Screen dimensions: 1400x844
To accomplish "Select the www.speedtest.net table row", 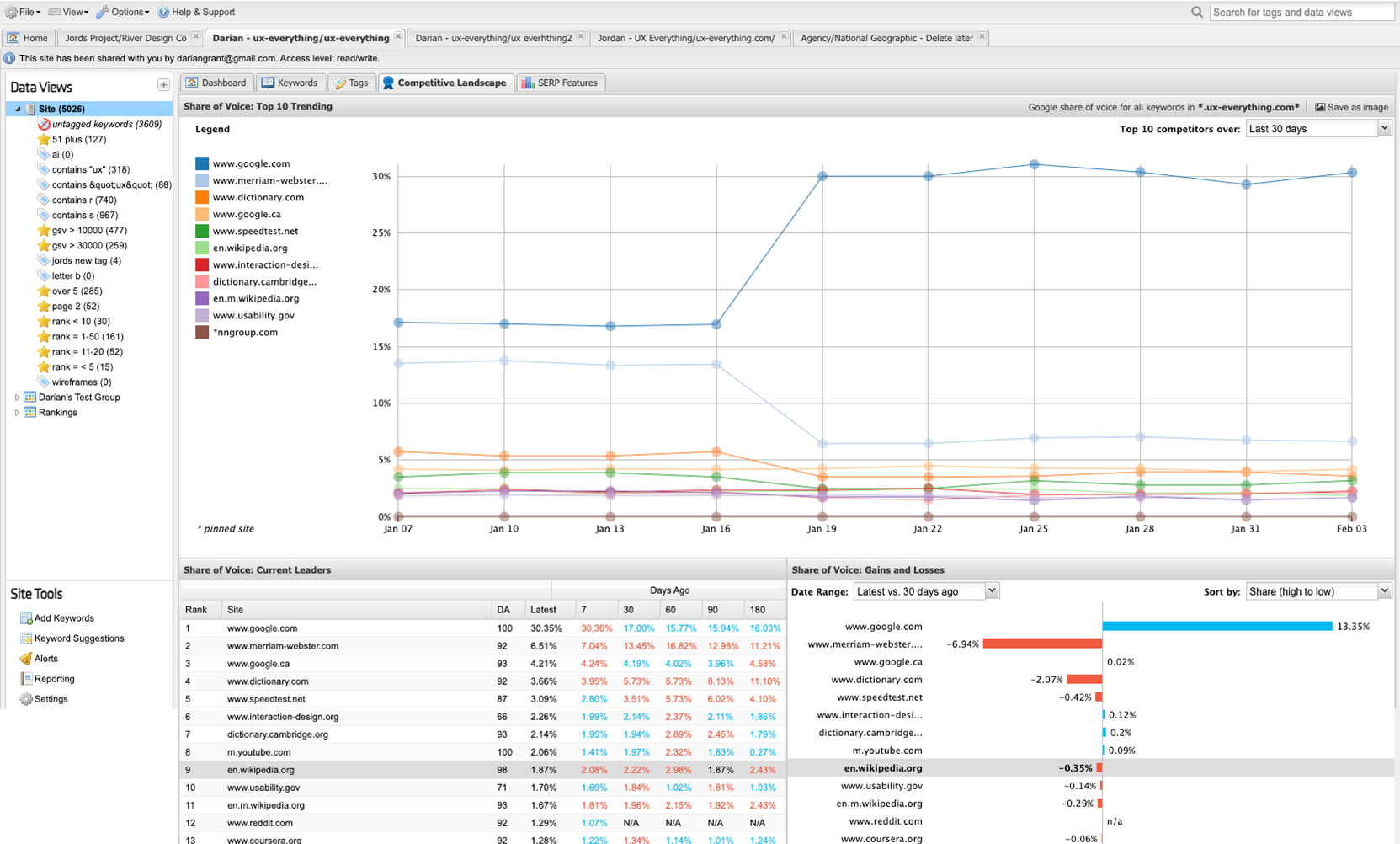I will point(483,699).
